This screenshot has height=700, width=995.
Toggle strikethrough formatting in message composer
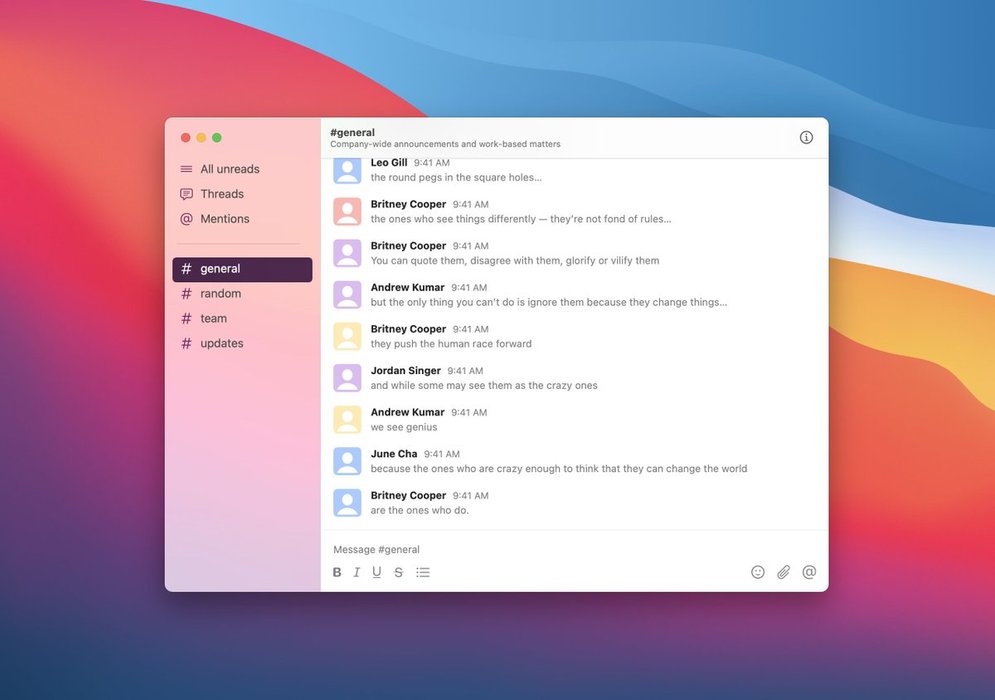(398, 573)
